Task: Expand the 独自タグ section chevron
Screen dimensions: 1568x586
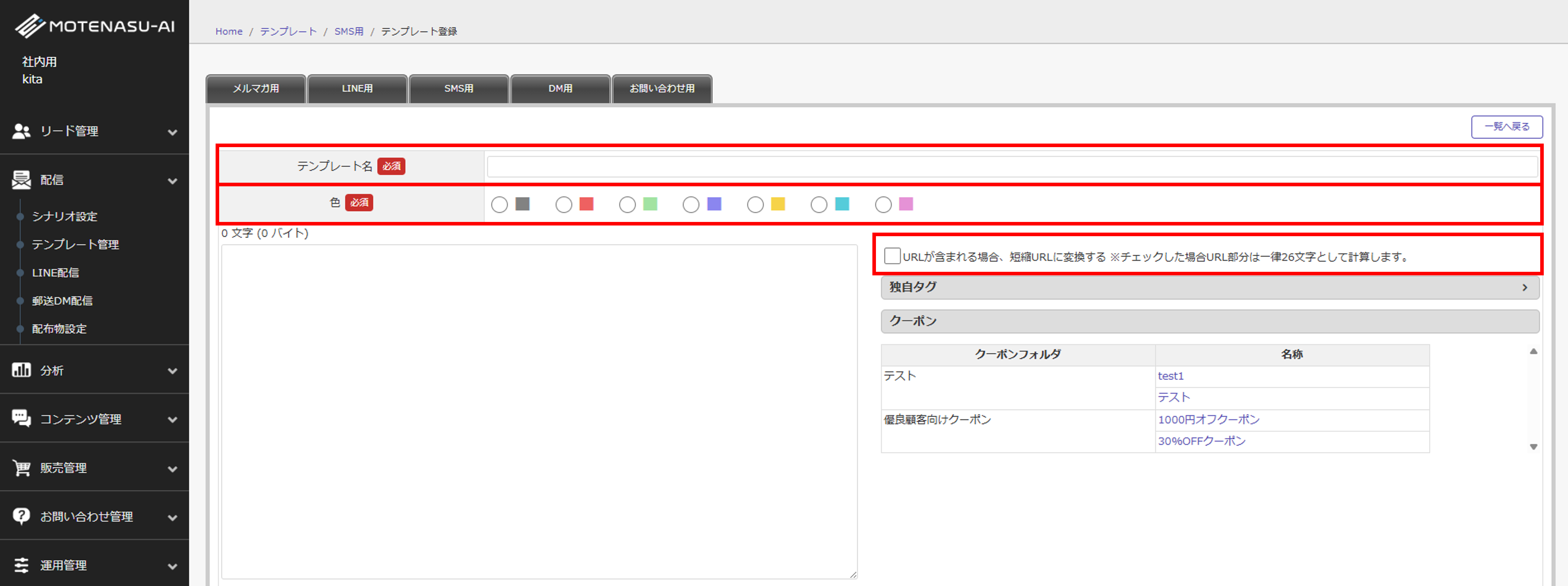Action: pos(1524,287)
